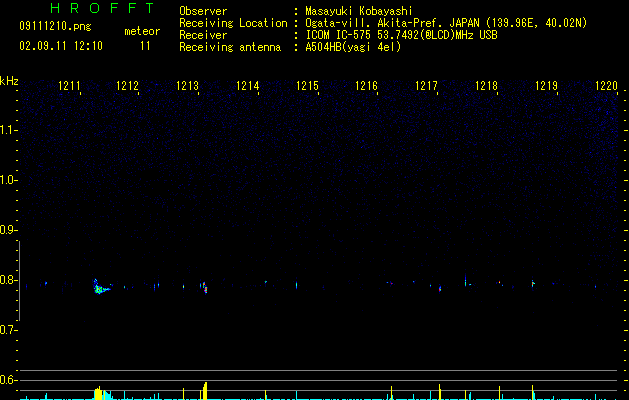Click the 1212 time axis label
Image resolution: width=629 pixels, height=400 pixels.
tap(127, 86)
